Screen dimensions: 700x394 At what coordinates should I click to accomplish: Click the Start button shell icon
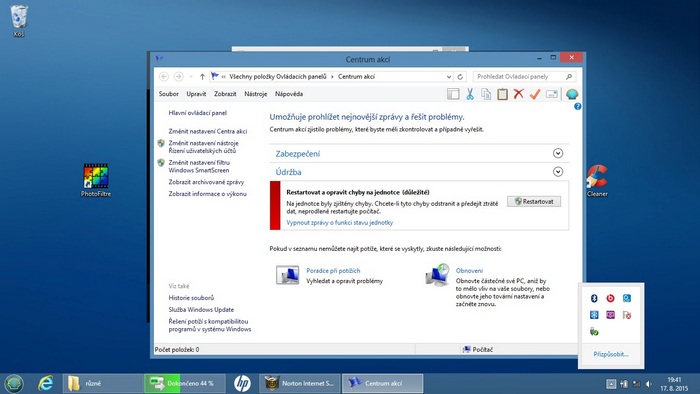(x=14, y=383)
